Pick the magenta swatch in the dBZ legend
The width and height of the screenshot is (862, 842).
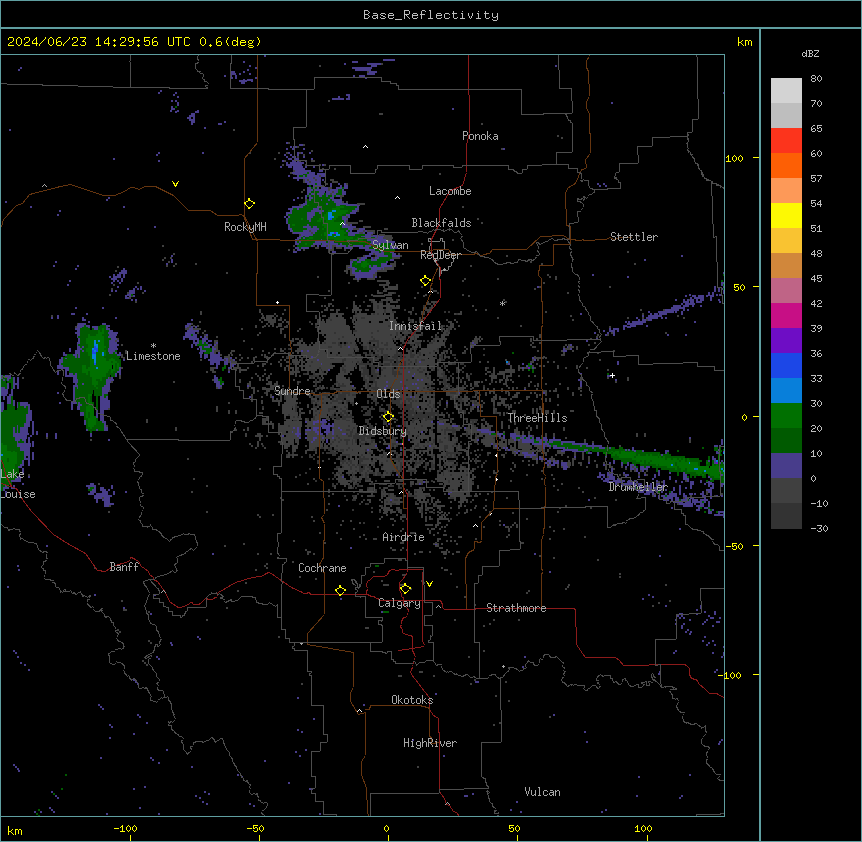786,315
